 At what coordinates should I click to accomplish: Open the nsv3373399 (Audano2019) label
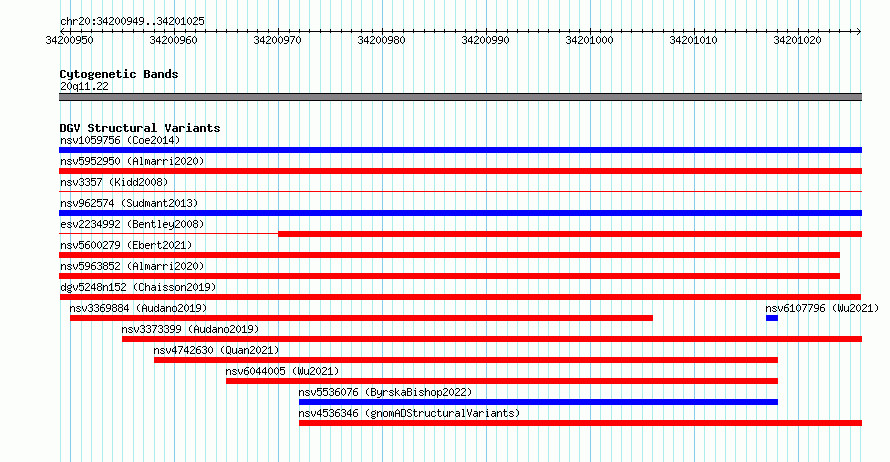(x=190, y=329)
